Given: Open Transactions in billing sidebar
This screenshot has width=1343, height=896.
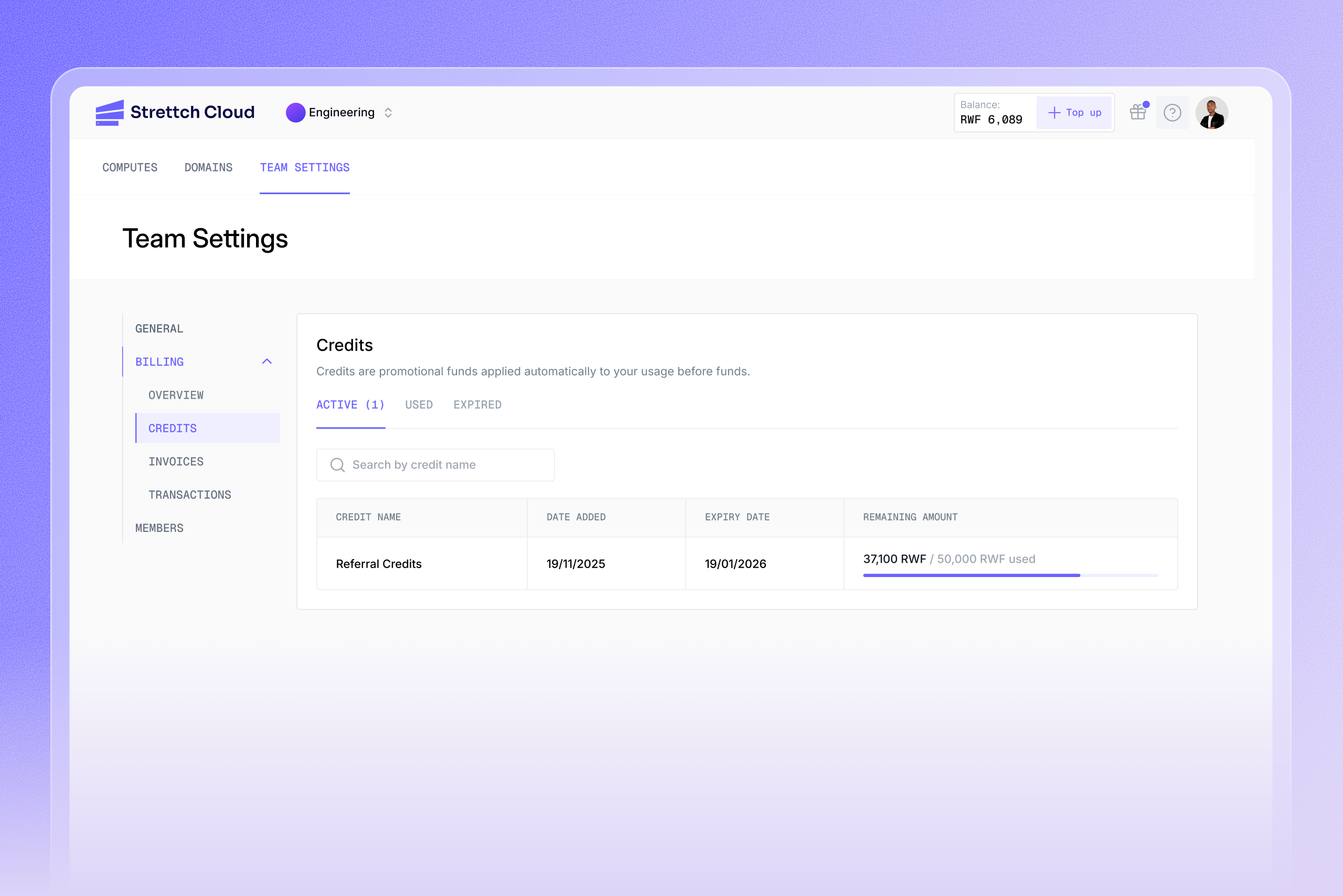Looking at the screenshot, I should tap(190, 495).
